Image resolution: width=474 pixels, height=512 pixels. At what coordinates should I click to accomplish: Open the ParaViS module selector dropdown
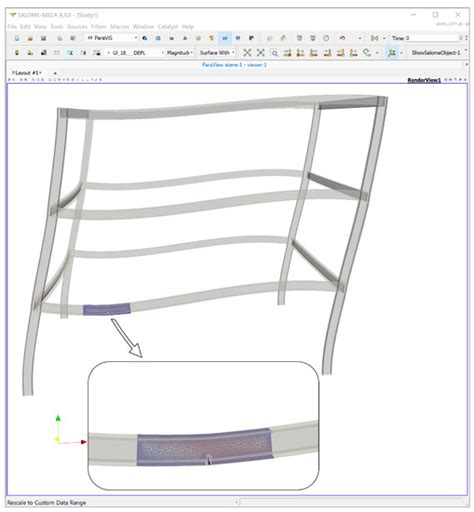coord(112,38)
